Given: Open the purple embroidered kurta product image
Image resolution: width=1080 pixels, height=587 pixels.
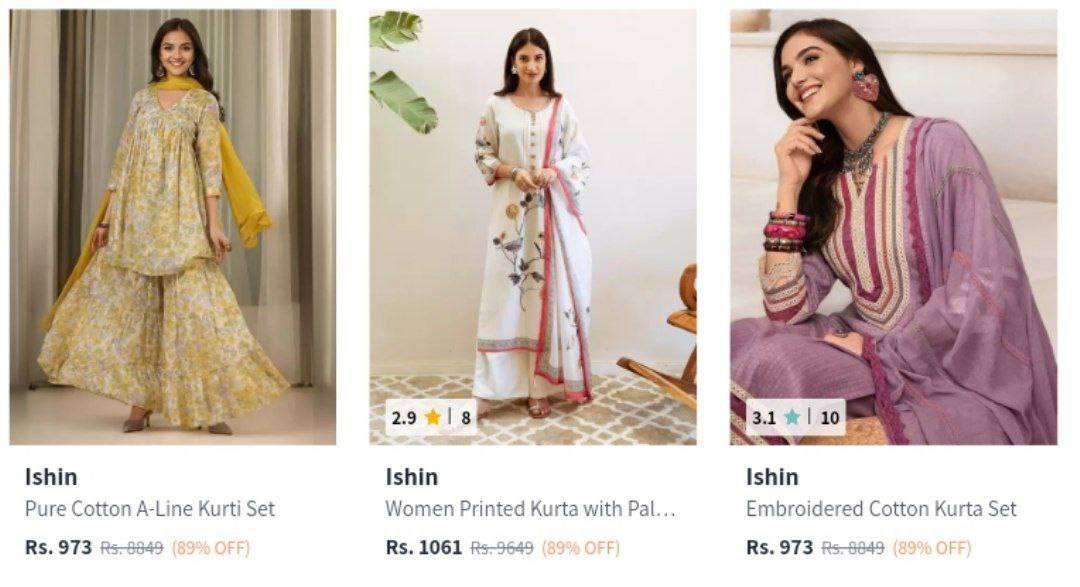Looking at the screenshot, I should 893,227.
